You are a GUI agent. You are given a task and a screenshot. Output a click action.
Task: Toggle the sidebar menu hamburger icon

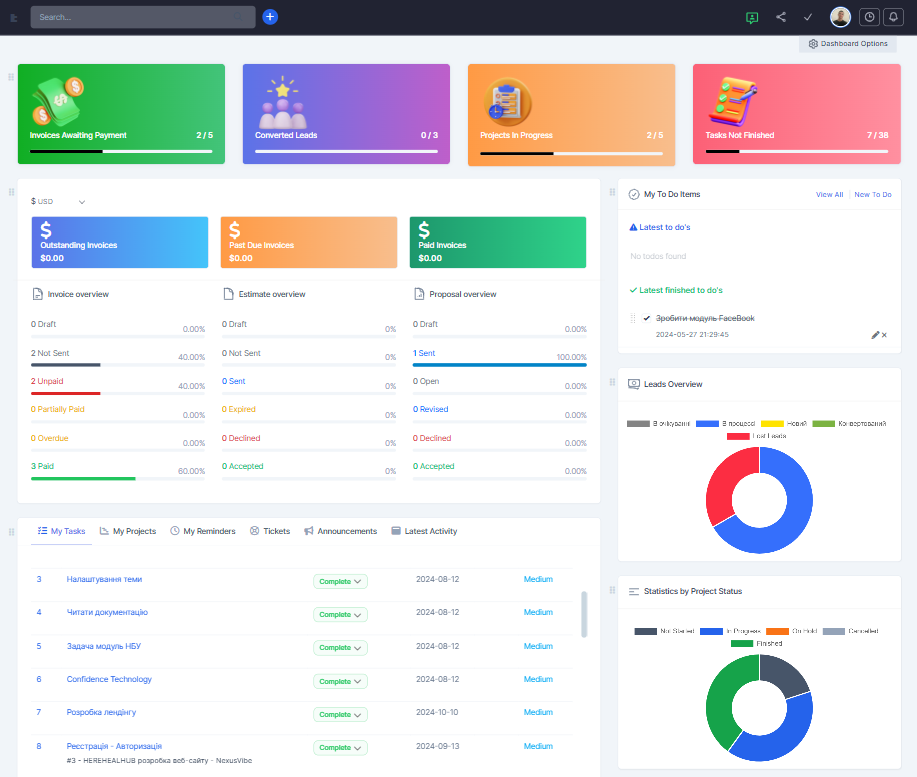(14, 17)
